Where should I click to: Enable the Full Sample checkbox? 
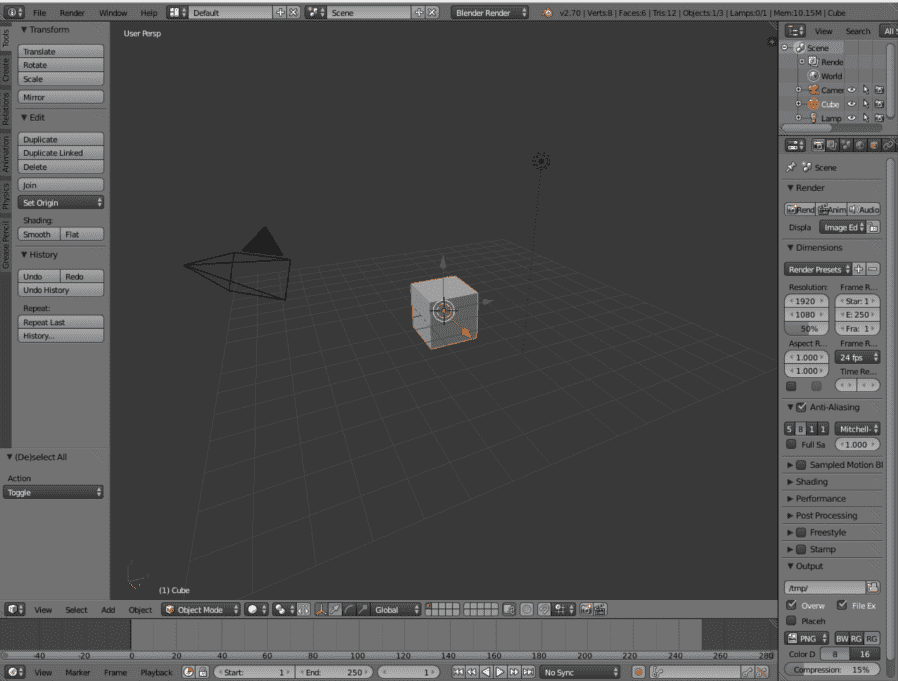coord(791,444)
